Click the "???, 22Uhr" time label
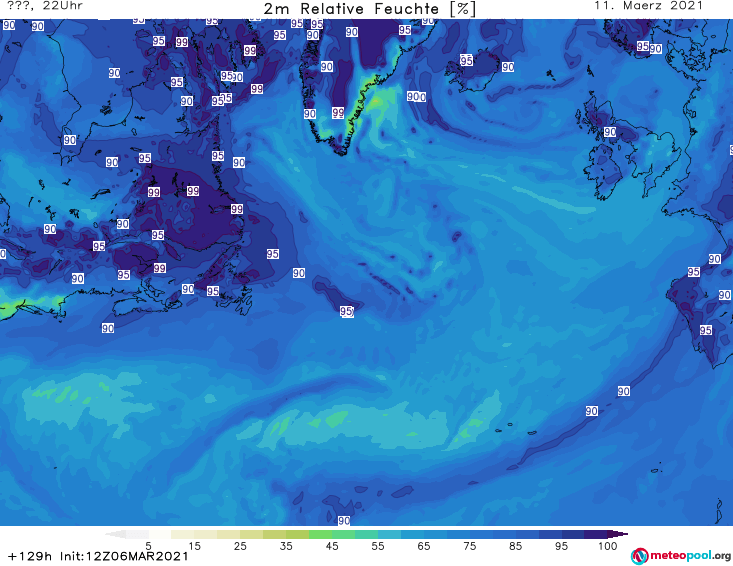The width and height of the screenshot is (733, 566). 45,6
